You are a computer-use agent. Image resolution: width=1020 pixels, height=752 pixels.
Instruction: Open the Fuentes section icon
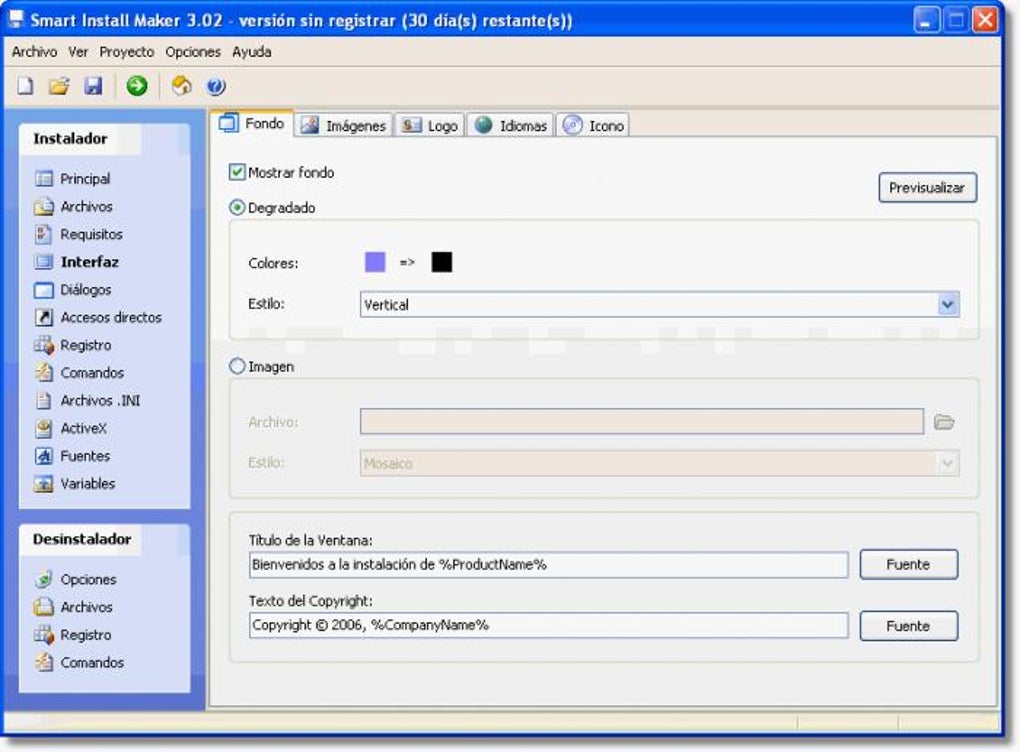[x=44, y=456]
